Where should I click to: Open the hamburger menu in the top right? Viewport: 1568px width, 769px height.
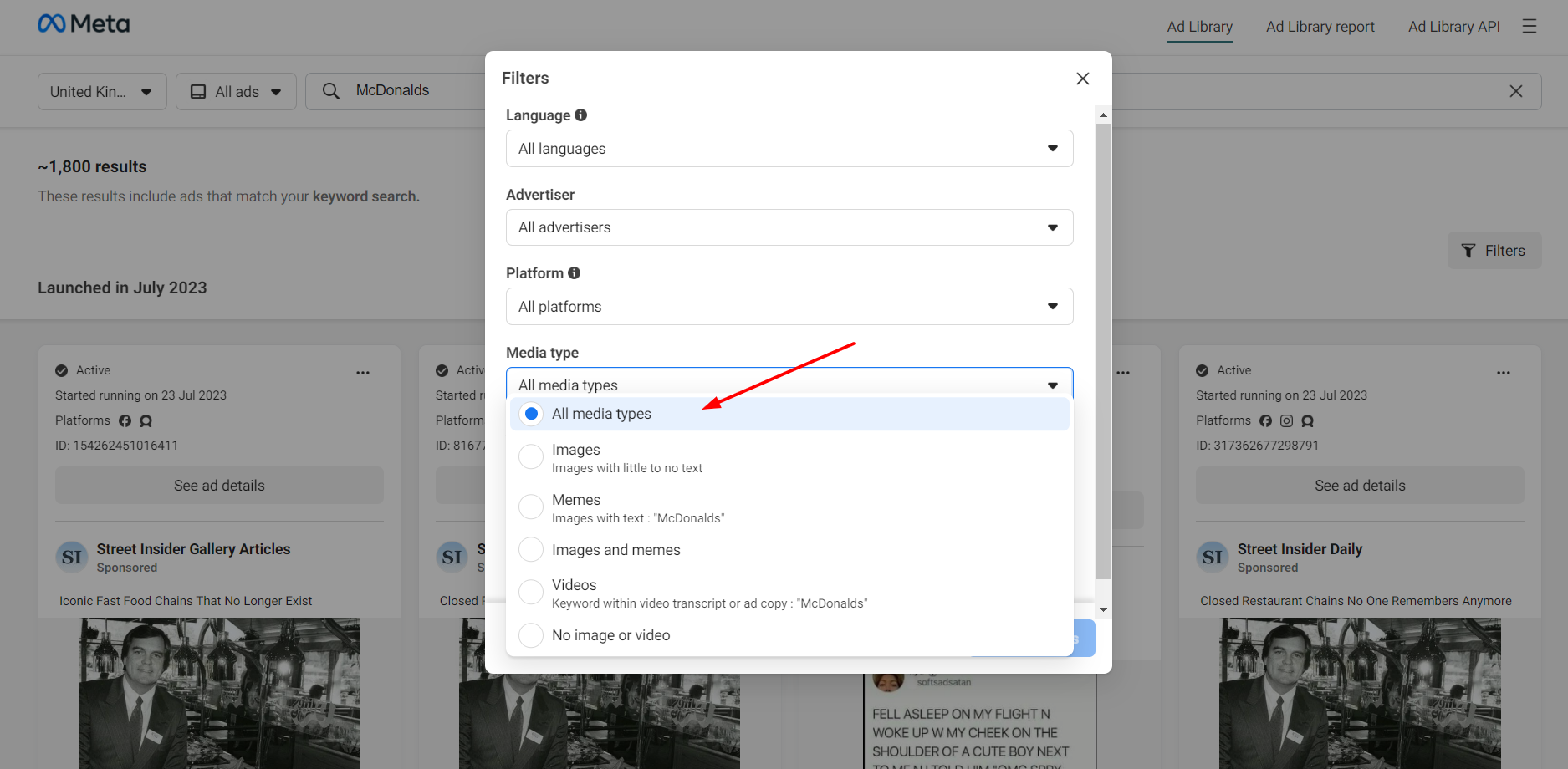1530,26
